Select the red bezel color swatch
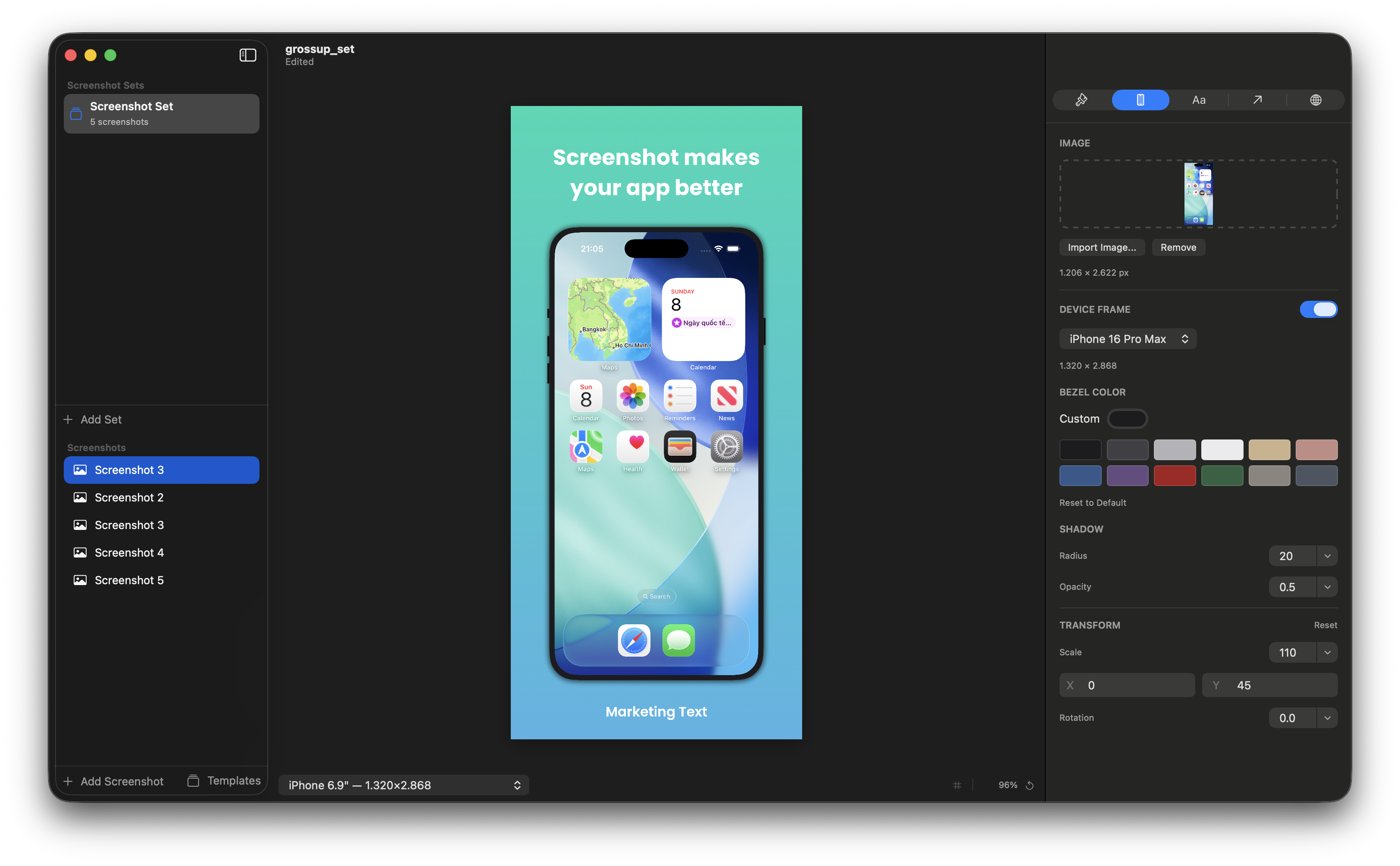The width and height of the screenshot is (1400, 866). pos(1175,475)
